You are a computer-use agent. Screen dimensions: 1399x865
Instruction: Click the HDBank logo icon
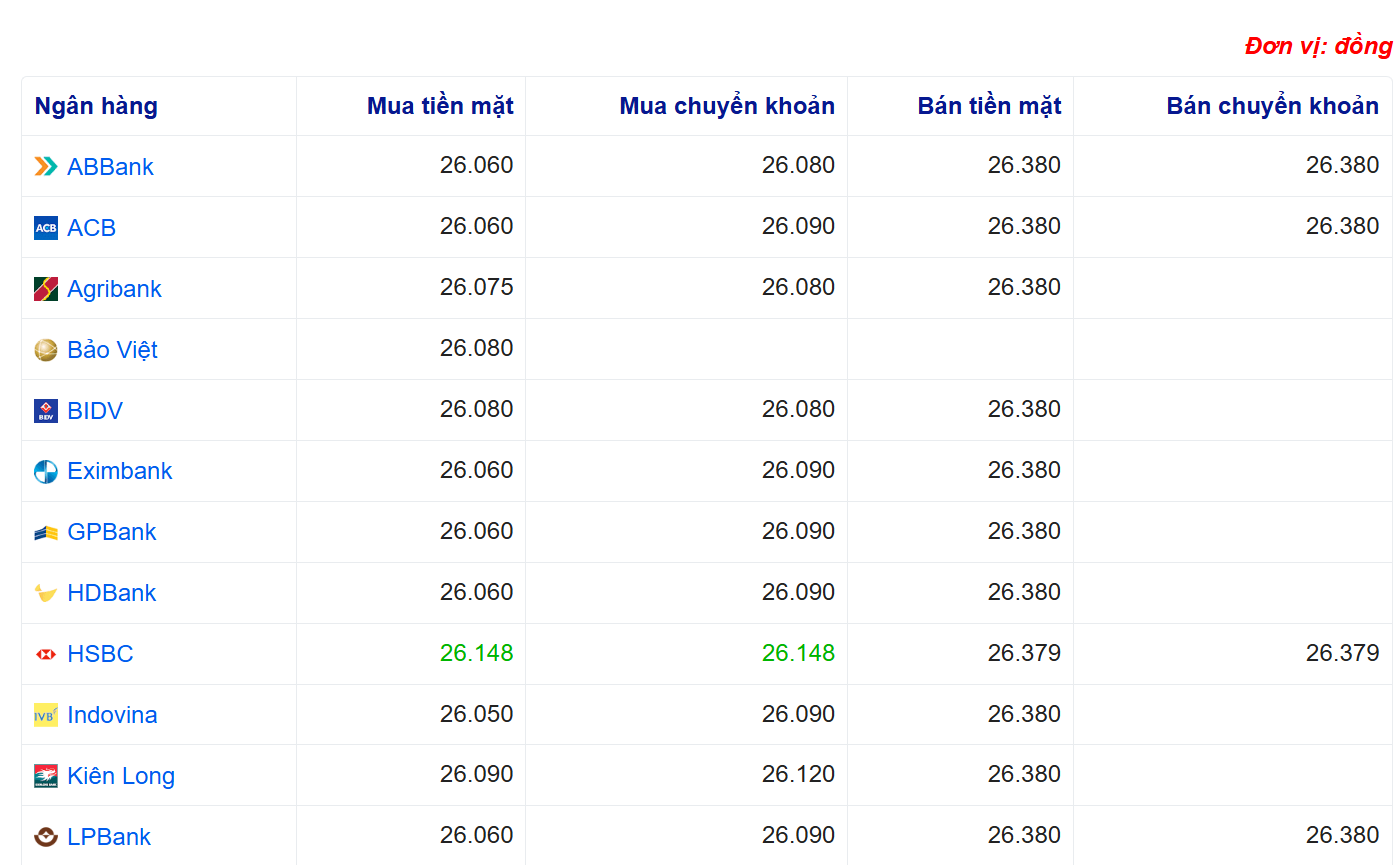click(x=46, y=594)
